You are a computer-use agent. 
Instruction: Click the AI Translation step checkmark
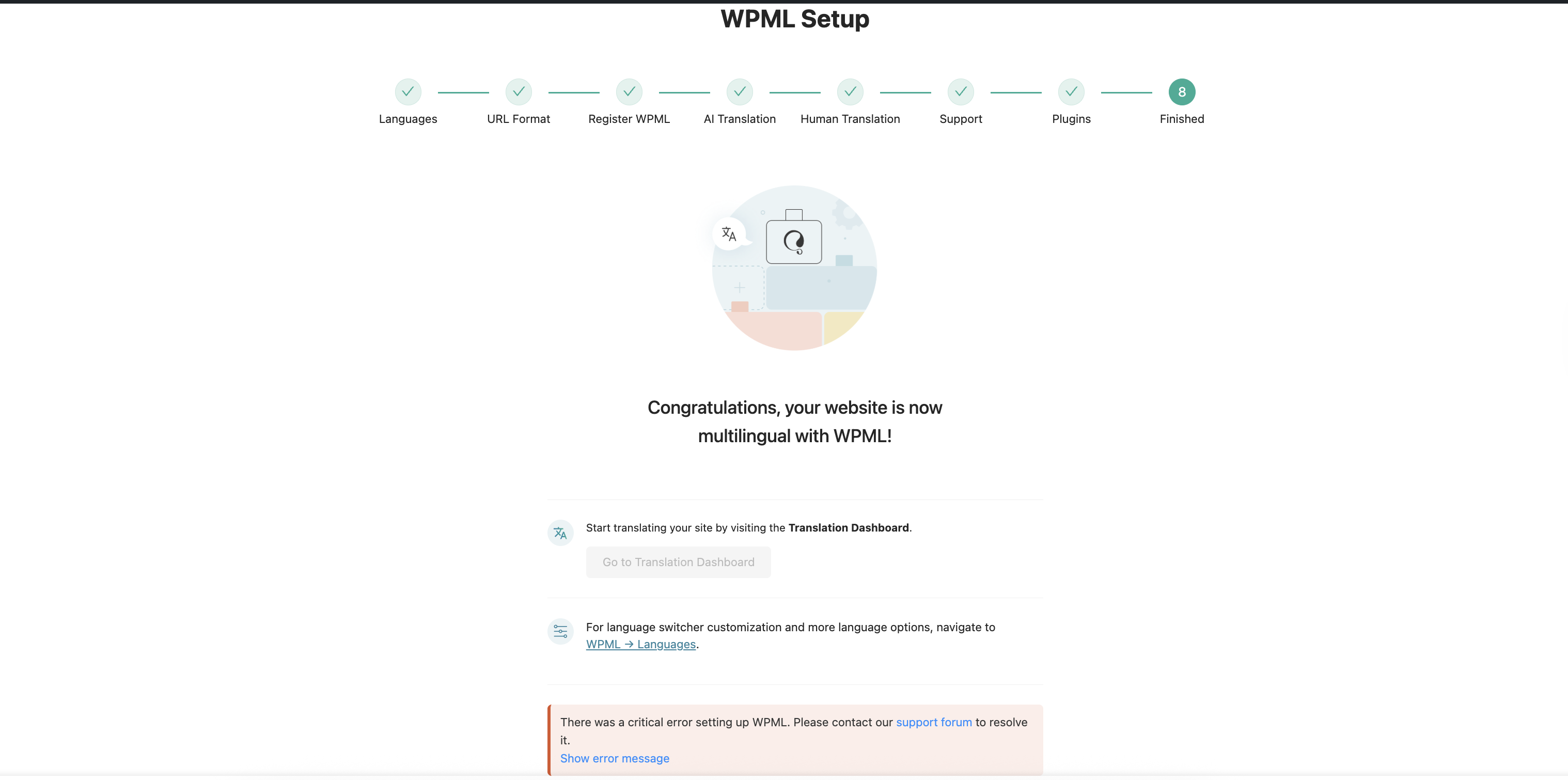point(740,92)
